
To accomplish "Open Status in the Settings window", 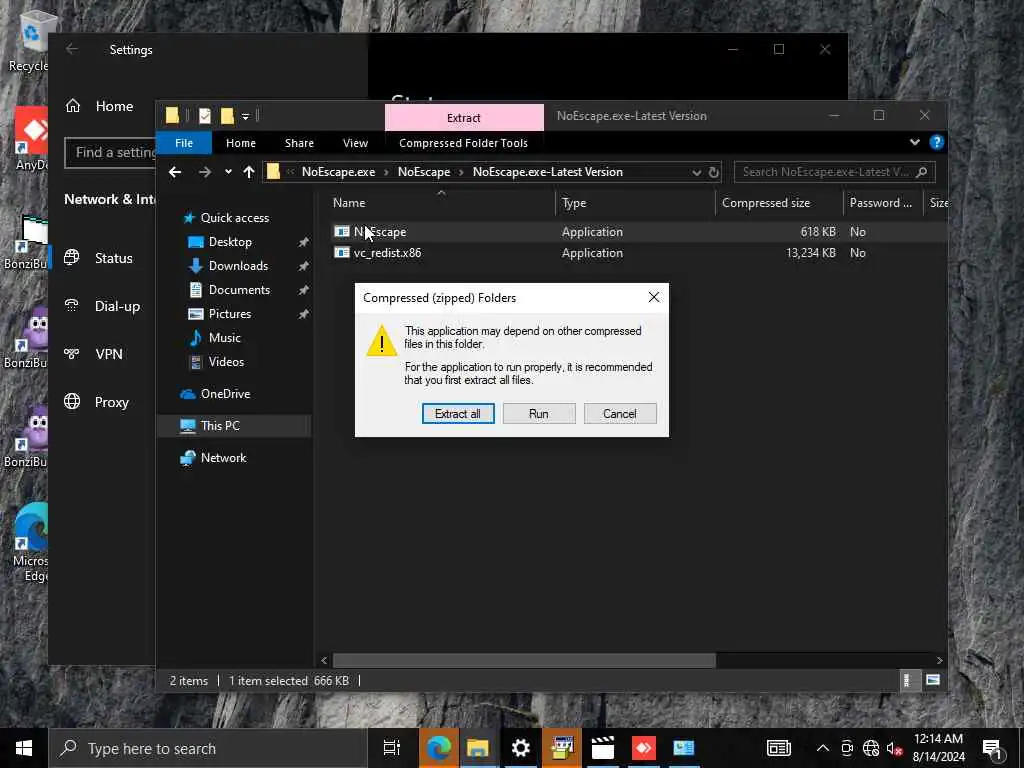I will pos(114,258).
